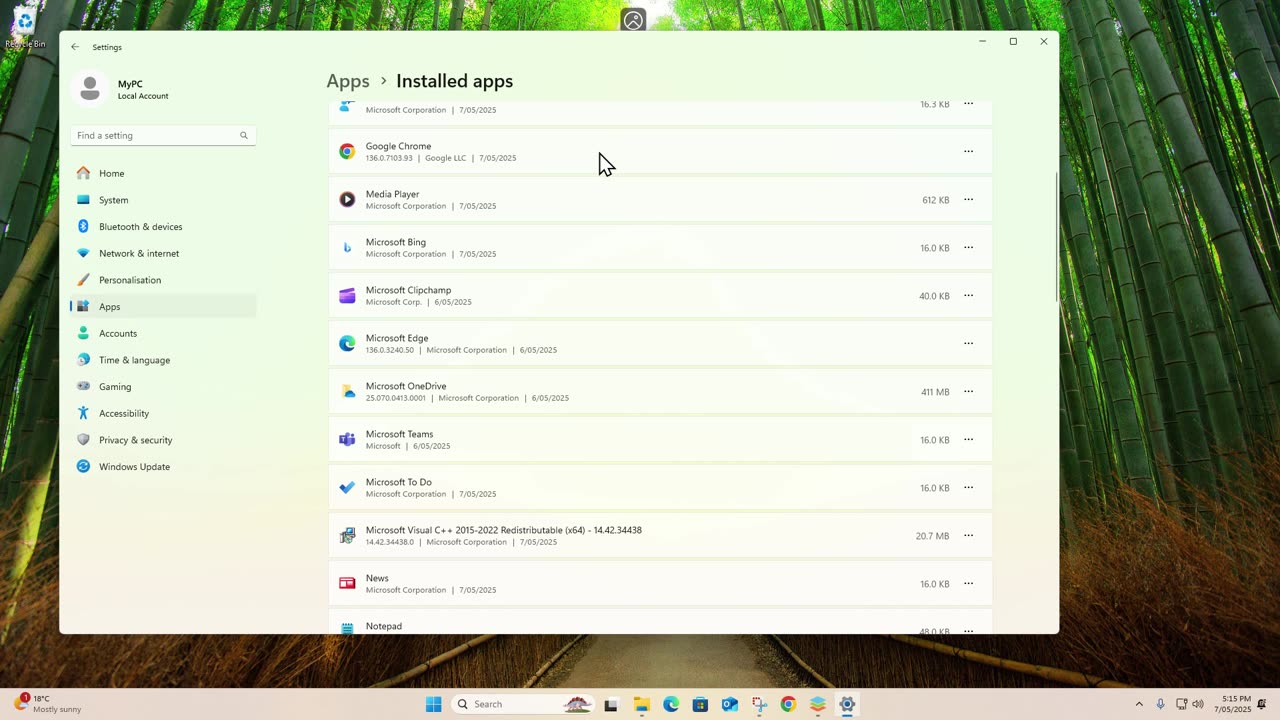Click the Microsoft Bing app icon
Screen dimensions: 1280x720
347,248
